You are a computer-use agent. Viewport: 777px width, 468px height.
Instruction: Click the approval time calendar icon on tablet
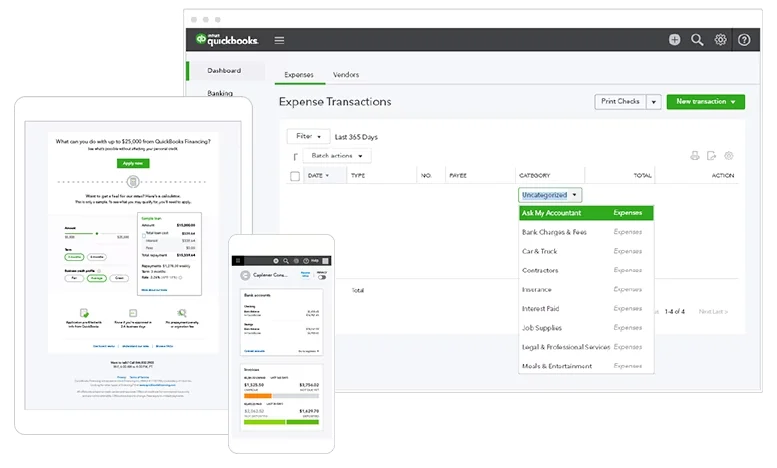[x=133, y=313]
